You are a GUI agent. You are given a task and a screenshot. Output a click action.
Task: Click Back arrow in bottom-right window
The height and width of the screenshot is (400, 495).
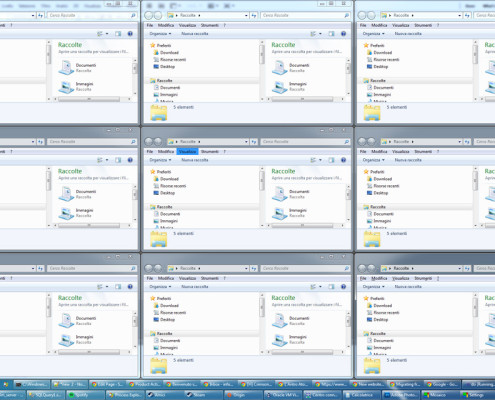coord(362,268)
